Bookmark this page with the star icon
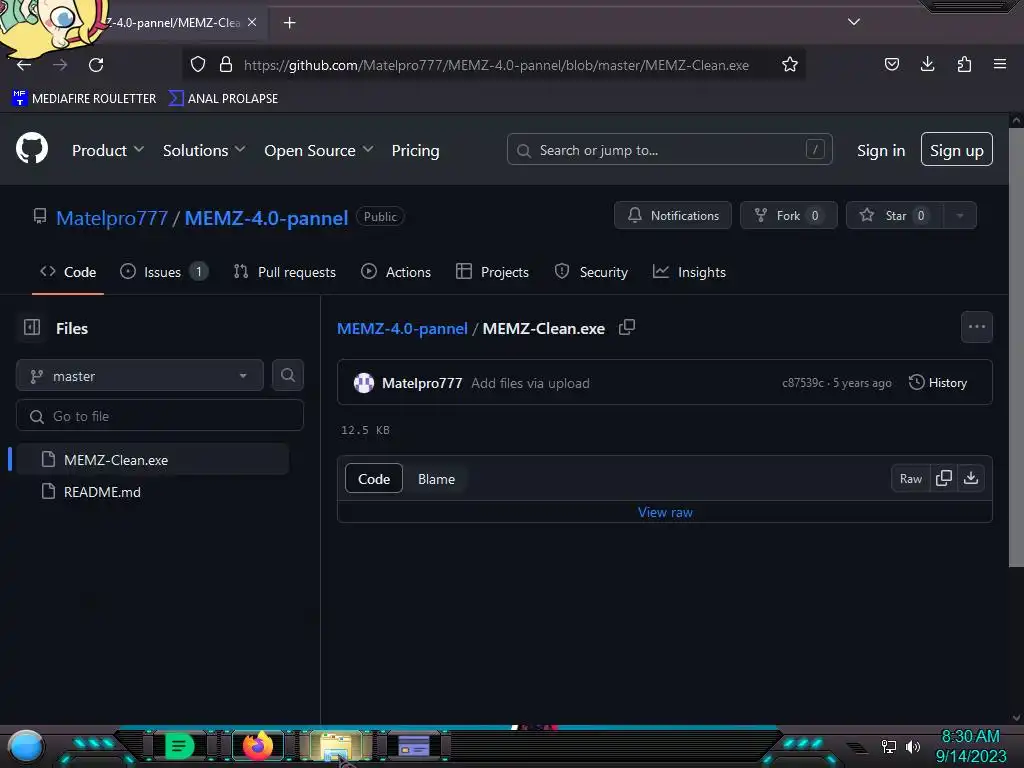 pyautogui.click(x=790, y=64)
